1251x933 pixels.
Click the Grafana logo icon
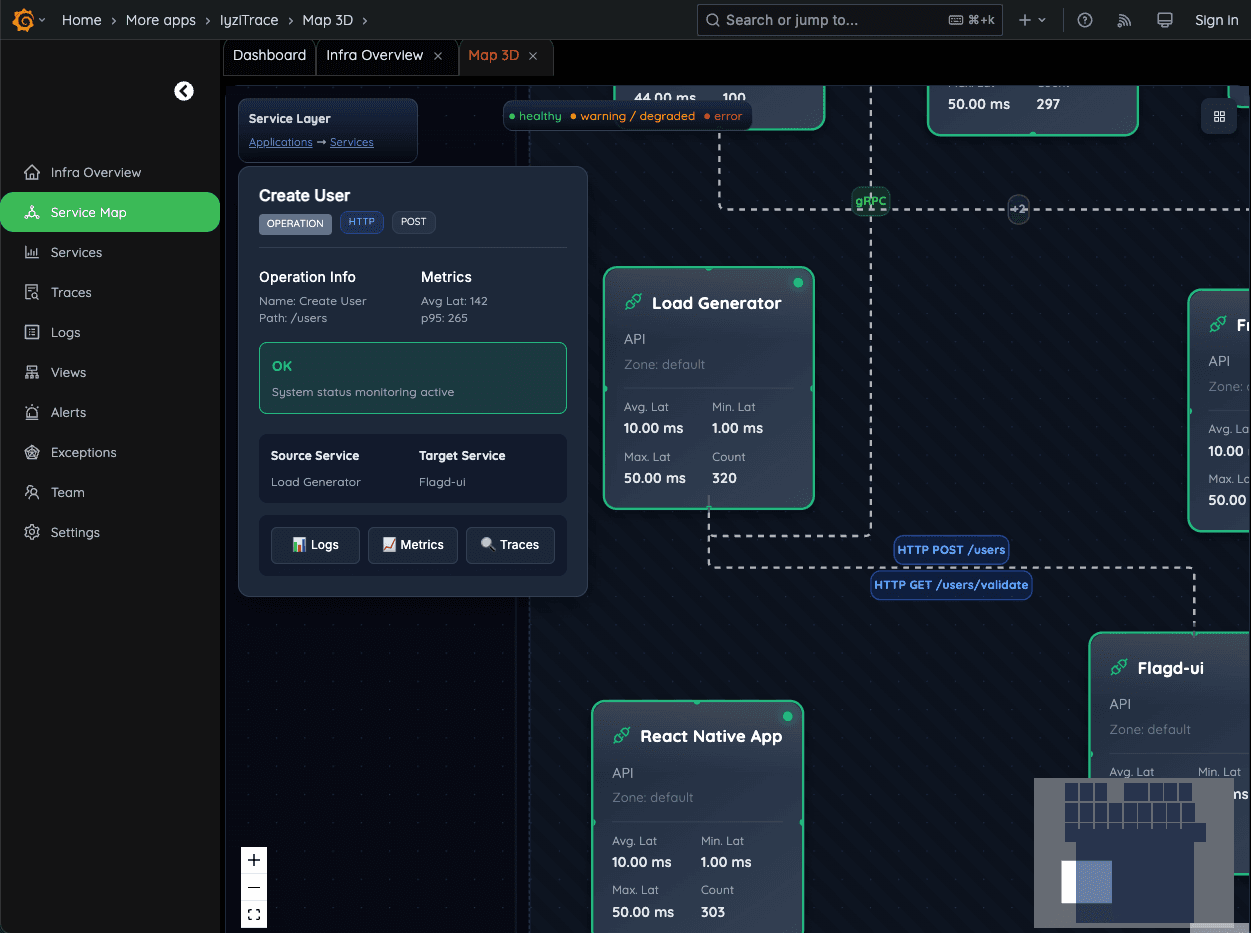[23, 20]
